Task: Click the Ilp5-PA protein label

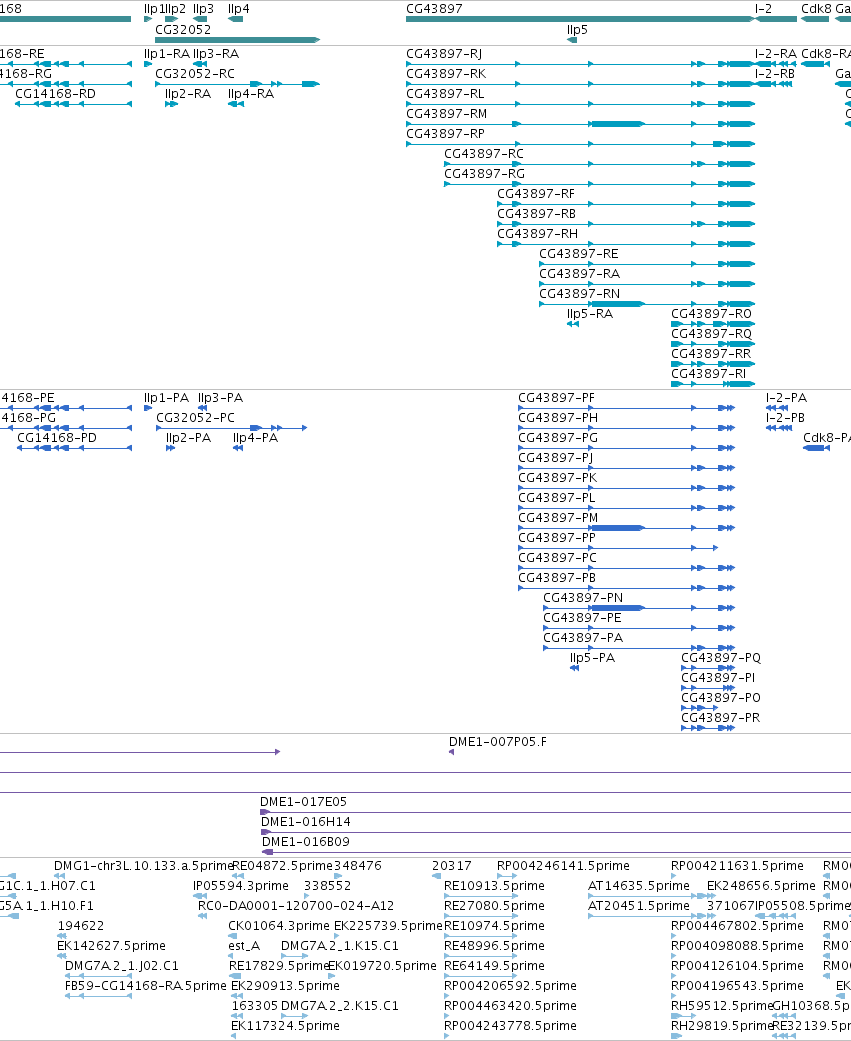Action: point(593,657)
